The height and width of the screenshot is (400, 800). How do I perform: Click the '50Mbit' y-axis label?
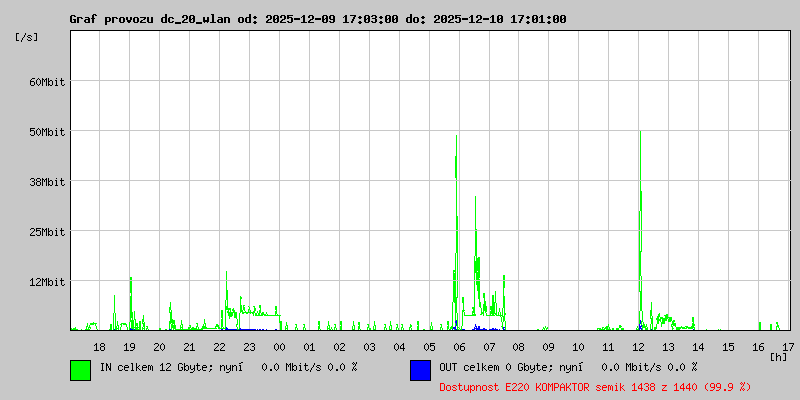click(47, 132)
